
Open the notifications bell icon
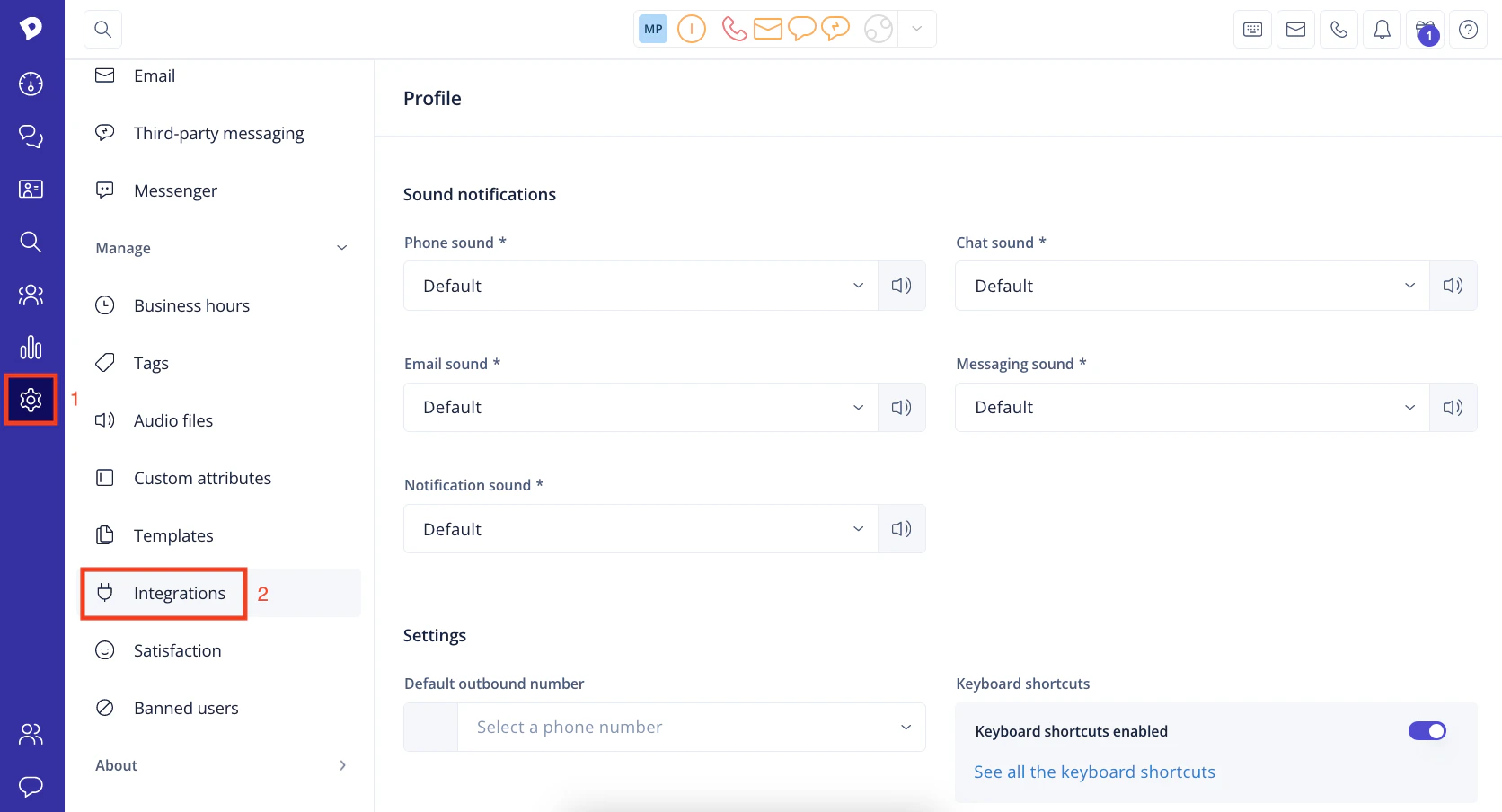[1382, 30]
